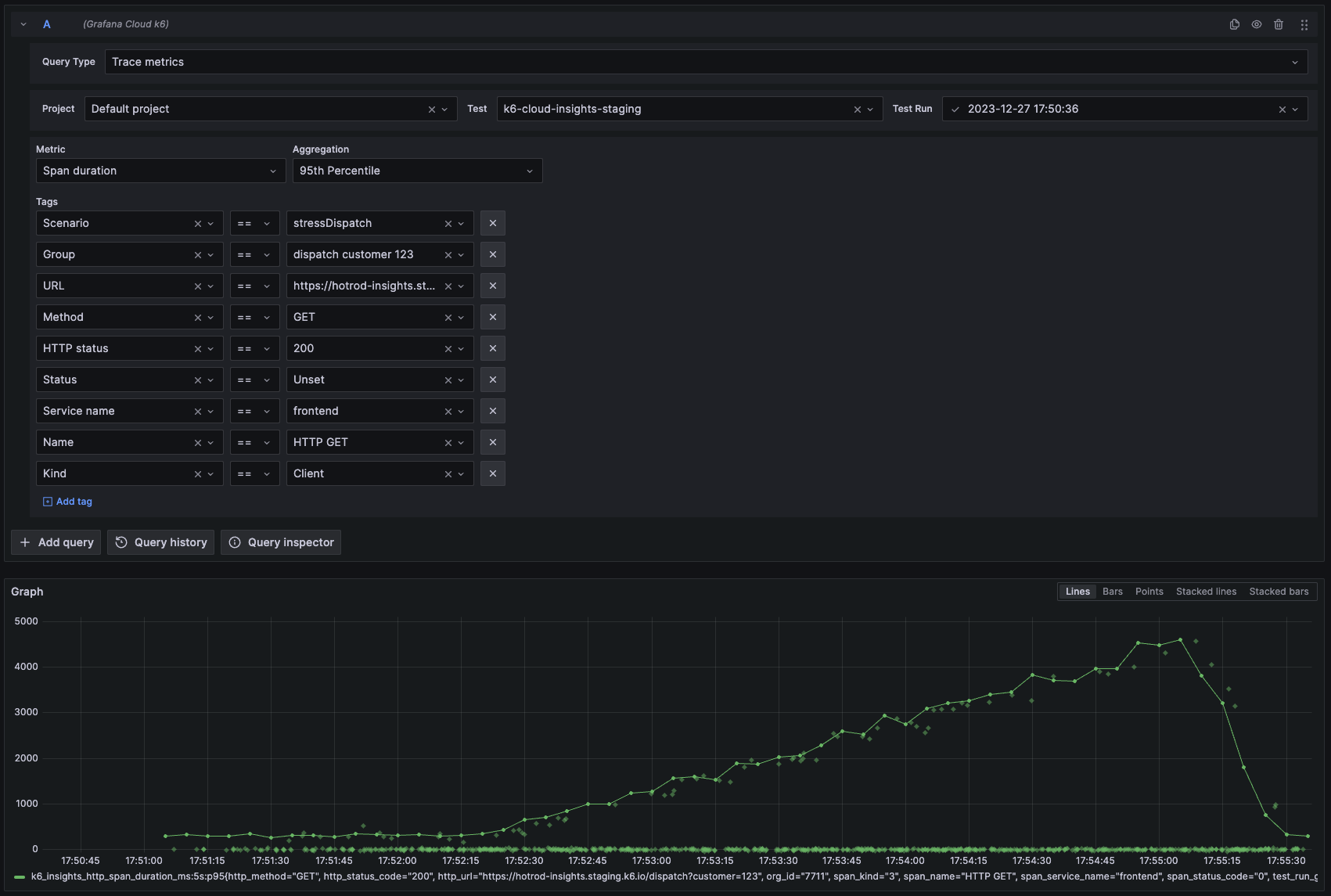Click Add tag link
This screenshot has width=1331, height=896.
click(68, 502)
